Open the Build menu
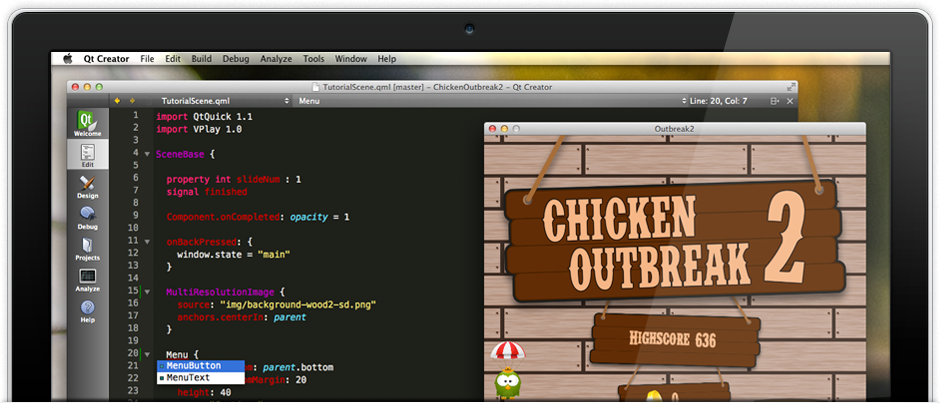This screenshot has width=940, height=403. [x=201, y=59]
